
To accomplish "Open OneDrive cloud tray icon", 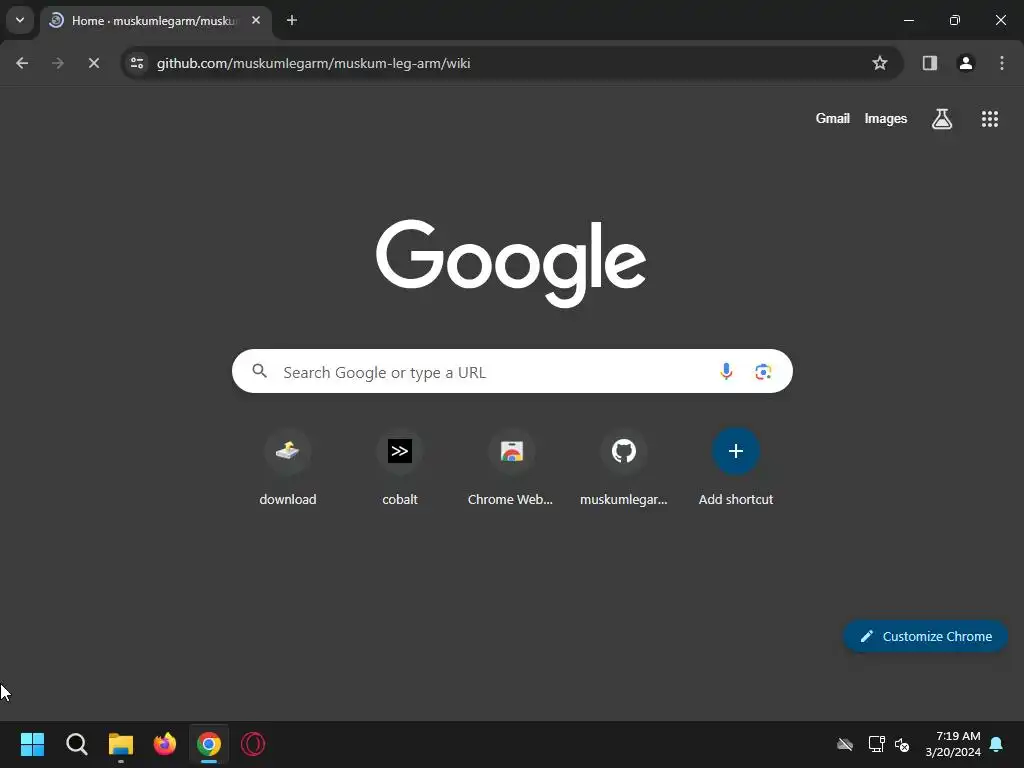I will coord(845,744).
